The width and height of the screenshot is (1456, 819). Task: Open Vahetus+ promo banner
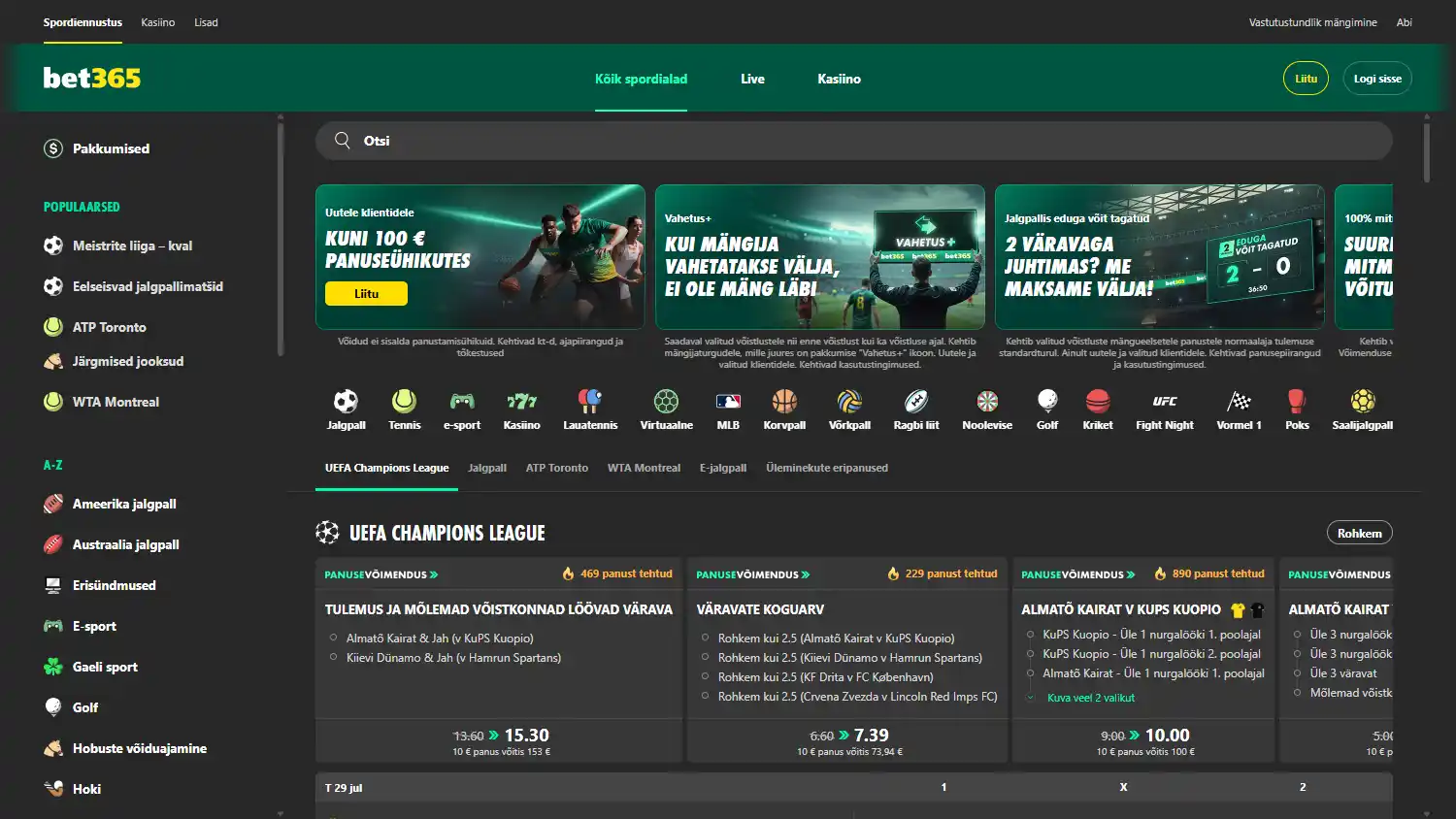[x=820, y=257]
